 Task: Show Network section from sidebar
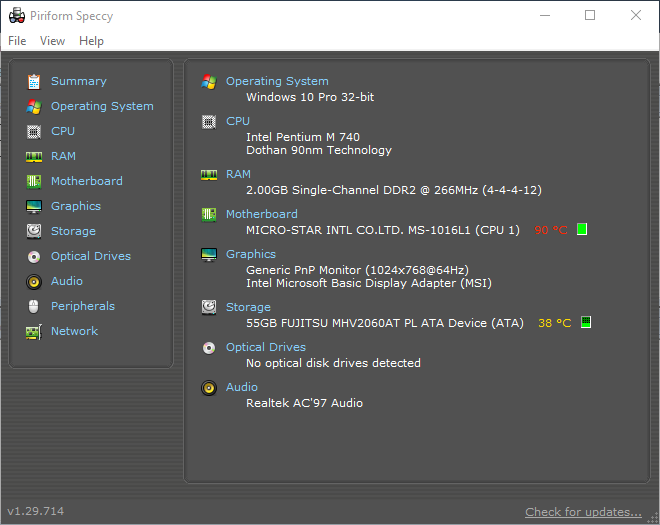[75, 331]
